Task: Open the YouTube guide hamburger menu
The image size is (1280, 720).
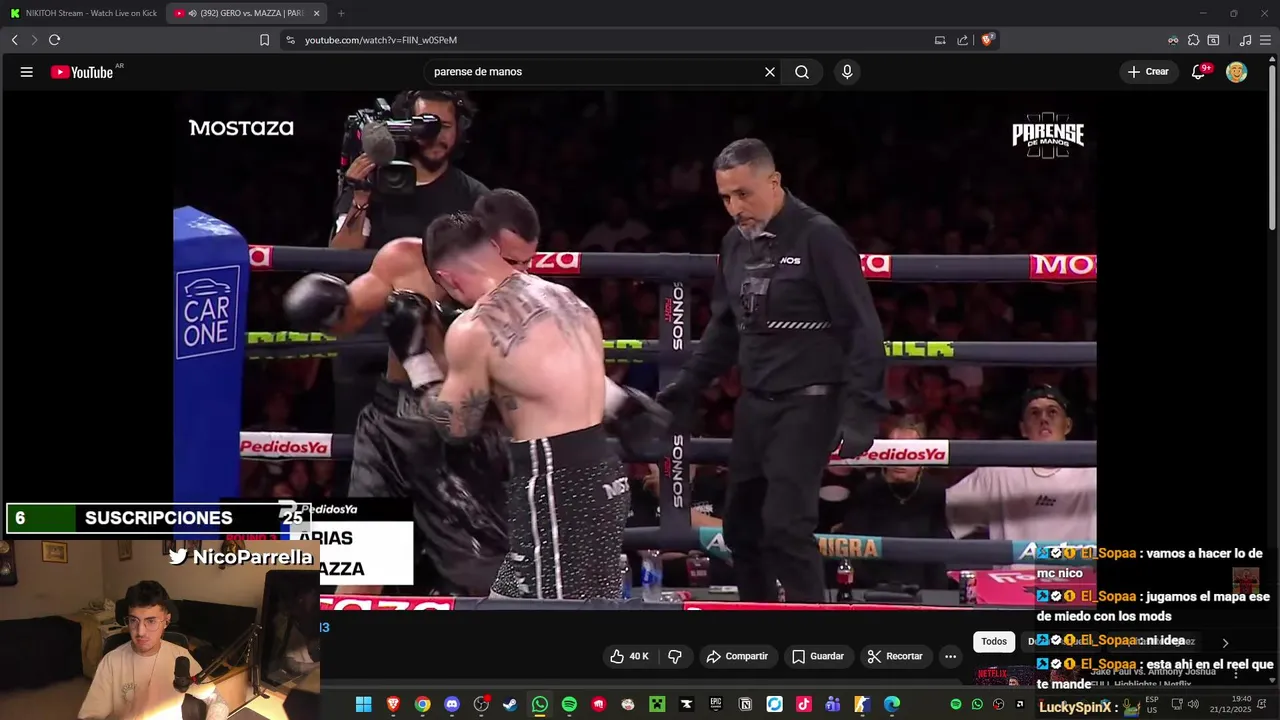Action: pyautogui.click(x=27, y=72)
